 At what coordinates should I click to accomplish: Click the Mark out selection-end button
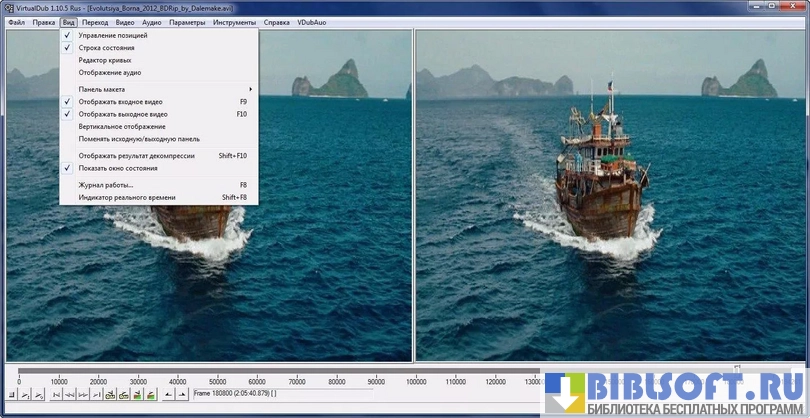pos(181,395)
